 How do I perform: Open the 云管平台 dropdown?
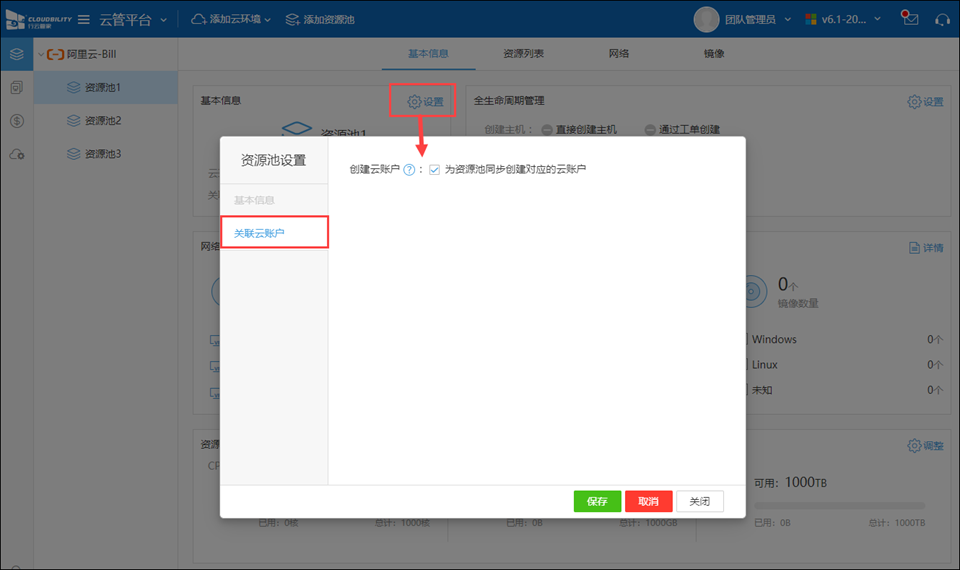click(133, 20)
